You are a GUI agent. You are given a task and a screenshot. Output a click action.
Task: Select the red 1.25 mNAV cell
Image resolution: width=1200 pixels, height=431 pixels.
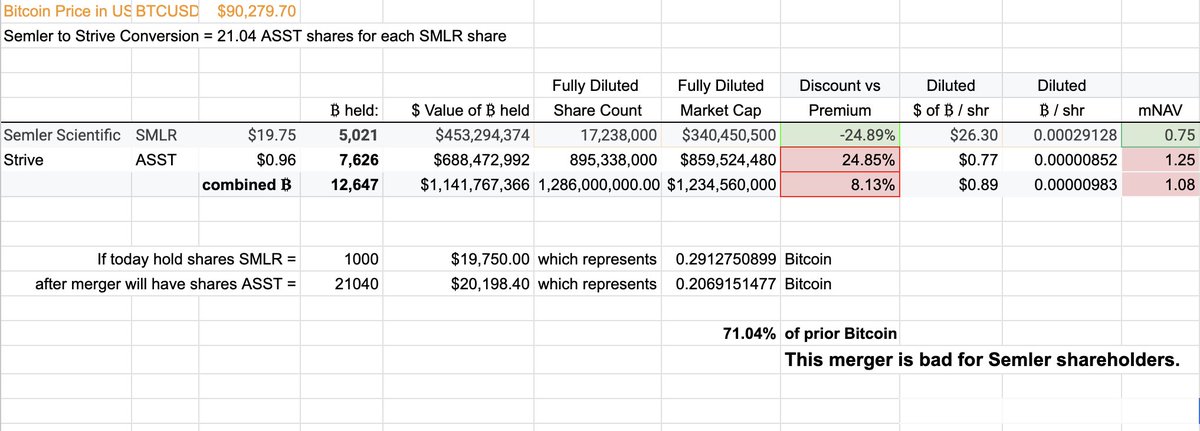click(x=1160, y=158)
